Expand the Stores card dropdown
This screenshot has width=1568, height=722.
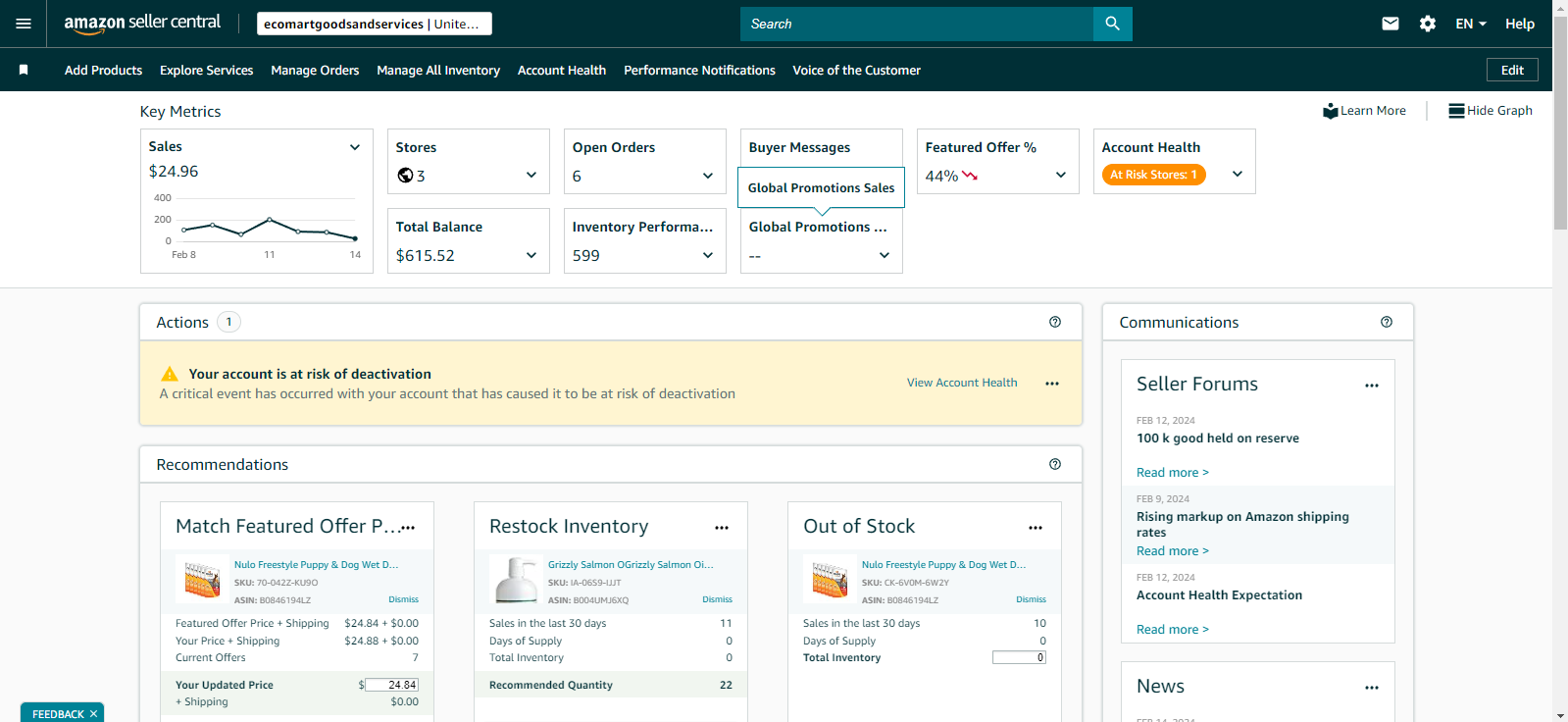531,176
